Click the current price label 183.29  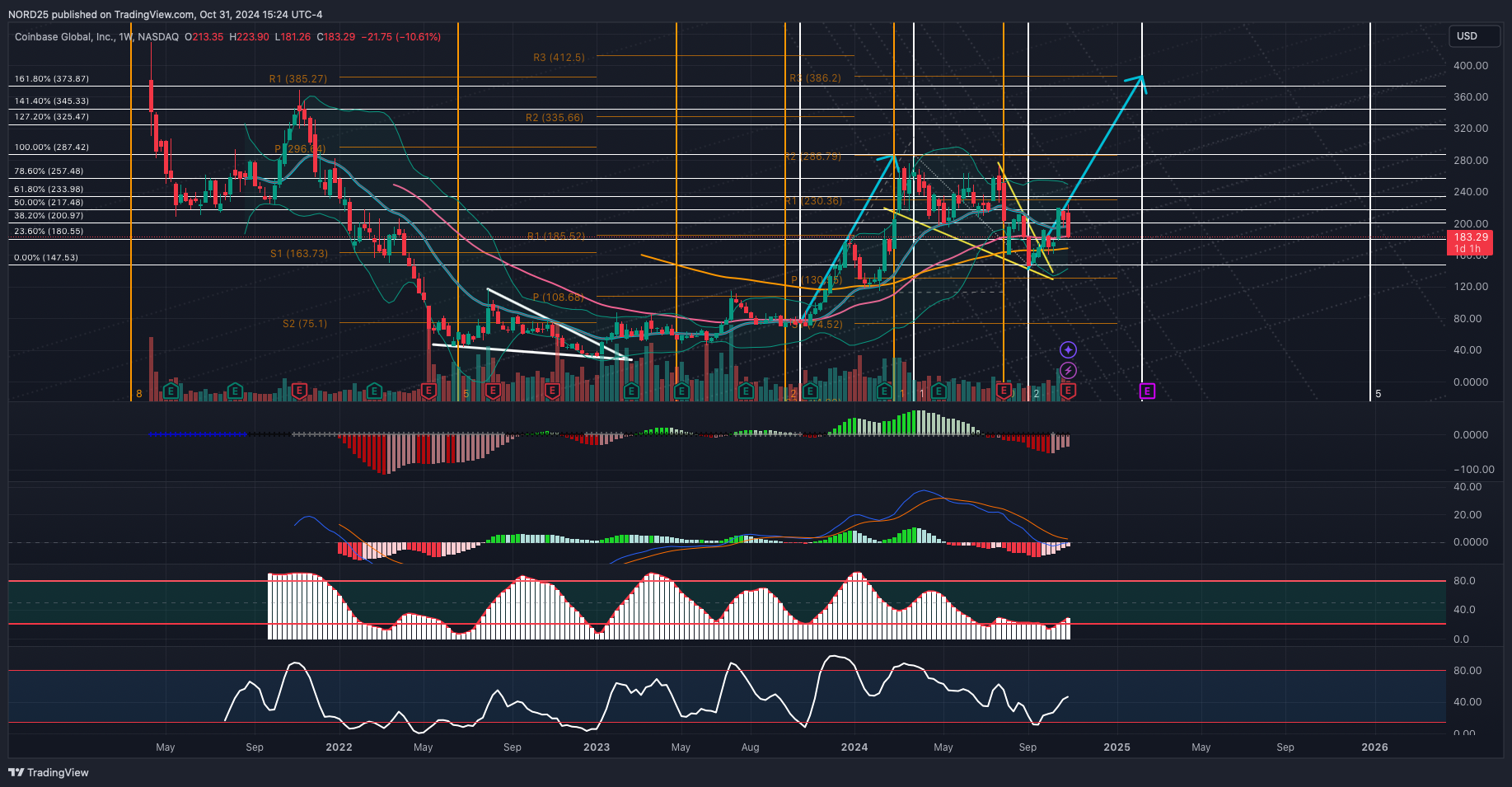(x=1470, y=237)
